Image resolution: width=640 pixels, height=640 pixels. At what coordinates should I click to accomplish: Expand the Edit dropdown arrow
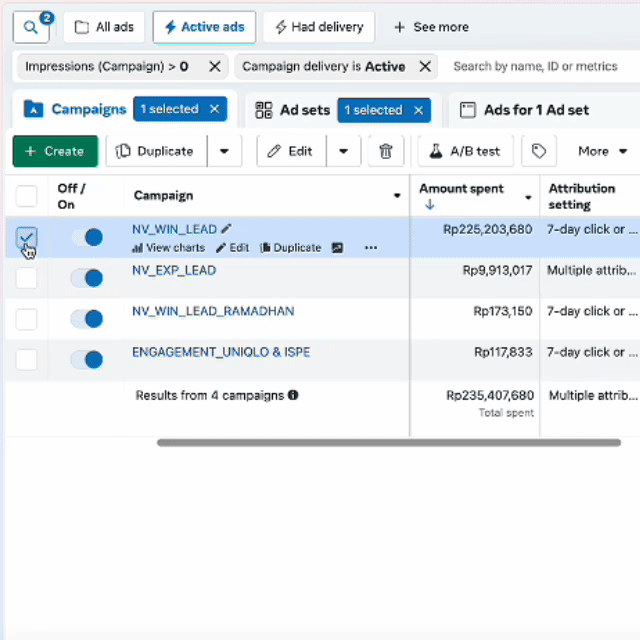[x=343, y=151]
